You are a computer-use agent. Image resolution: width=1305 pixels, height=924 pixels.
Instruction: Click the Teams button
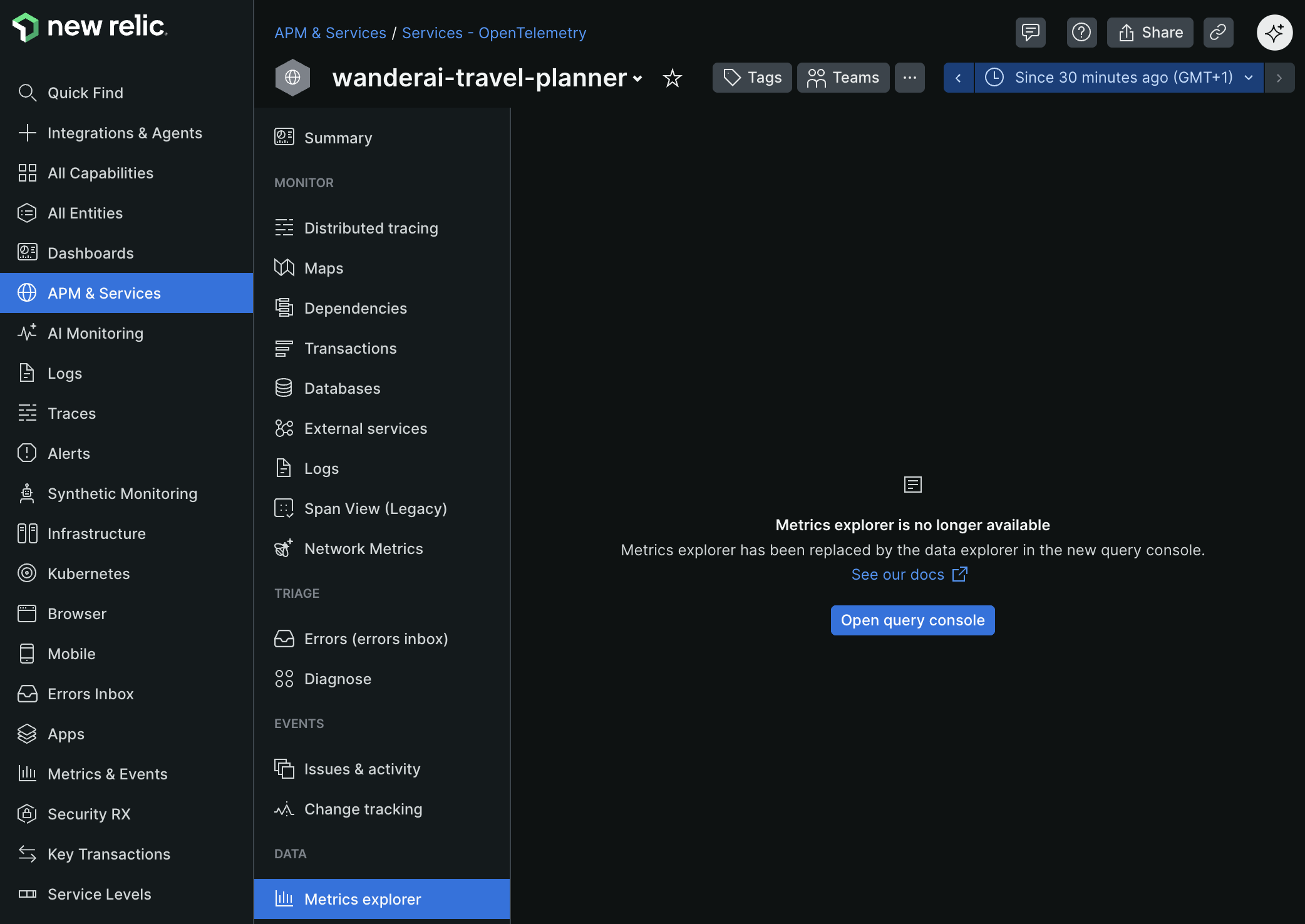(843, 78)
